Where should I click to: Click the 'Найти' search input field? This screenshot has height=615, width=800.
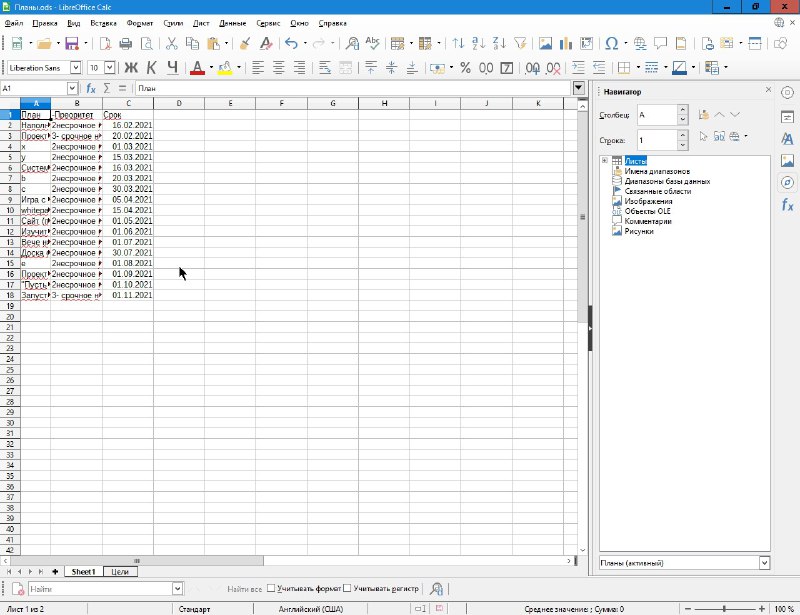[x=100, y=589]
